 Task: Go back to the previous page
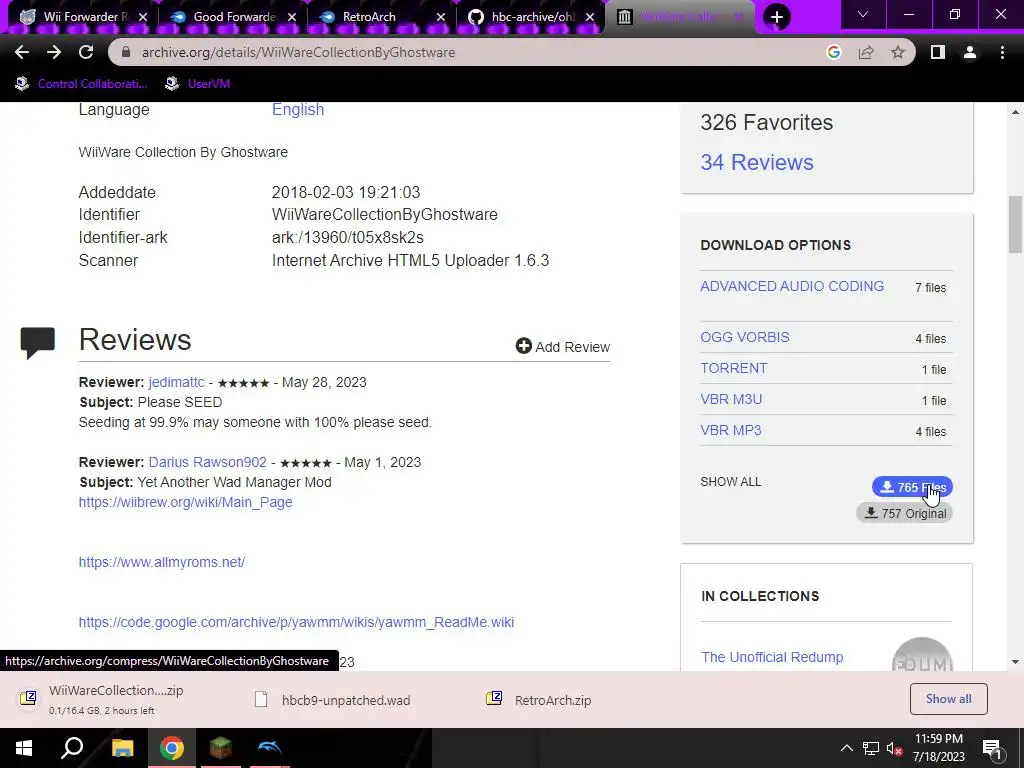click(22, 52)
